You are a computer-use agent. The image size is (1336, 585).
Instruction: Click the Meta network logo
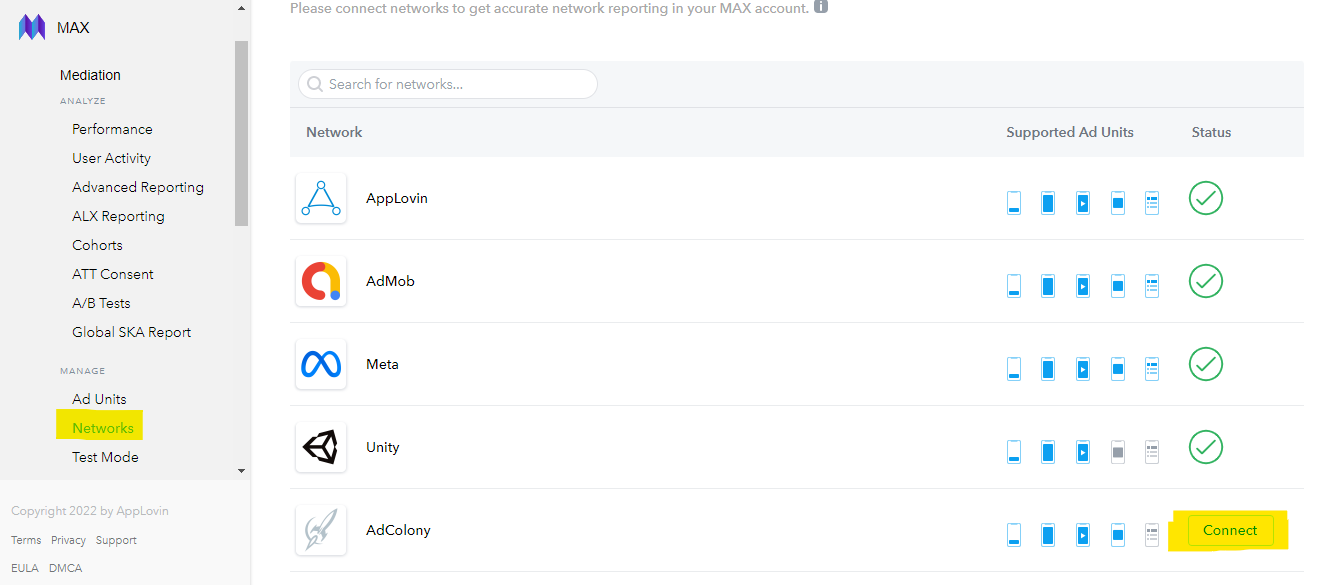[x=321, y=364]
